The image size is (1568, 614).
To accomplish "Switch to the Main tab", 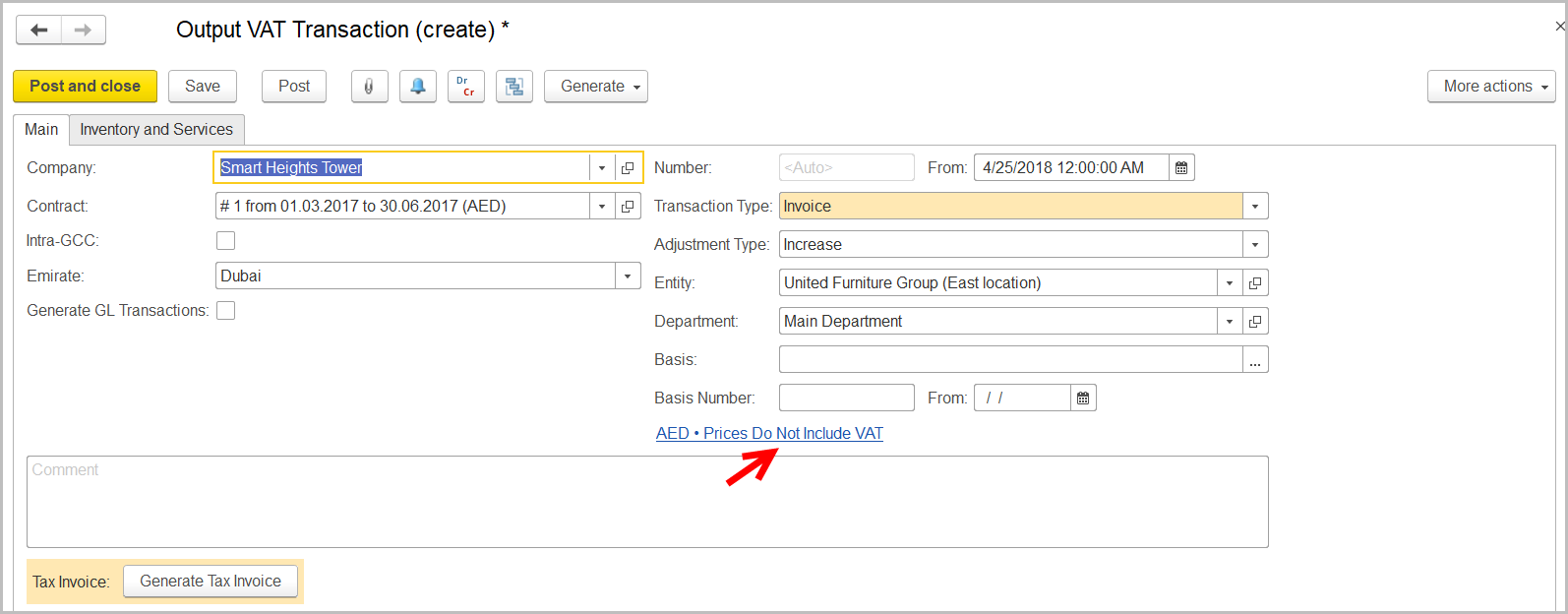I will click(41, 130).
